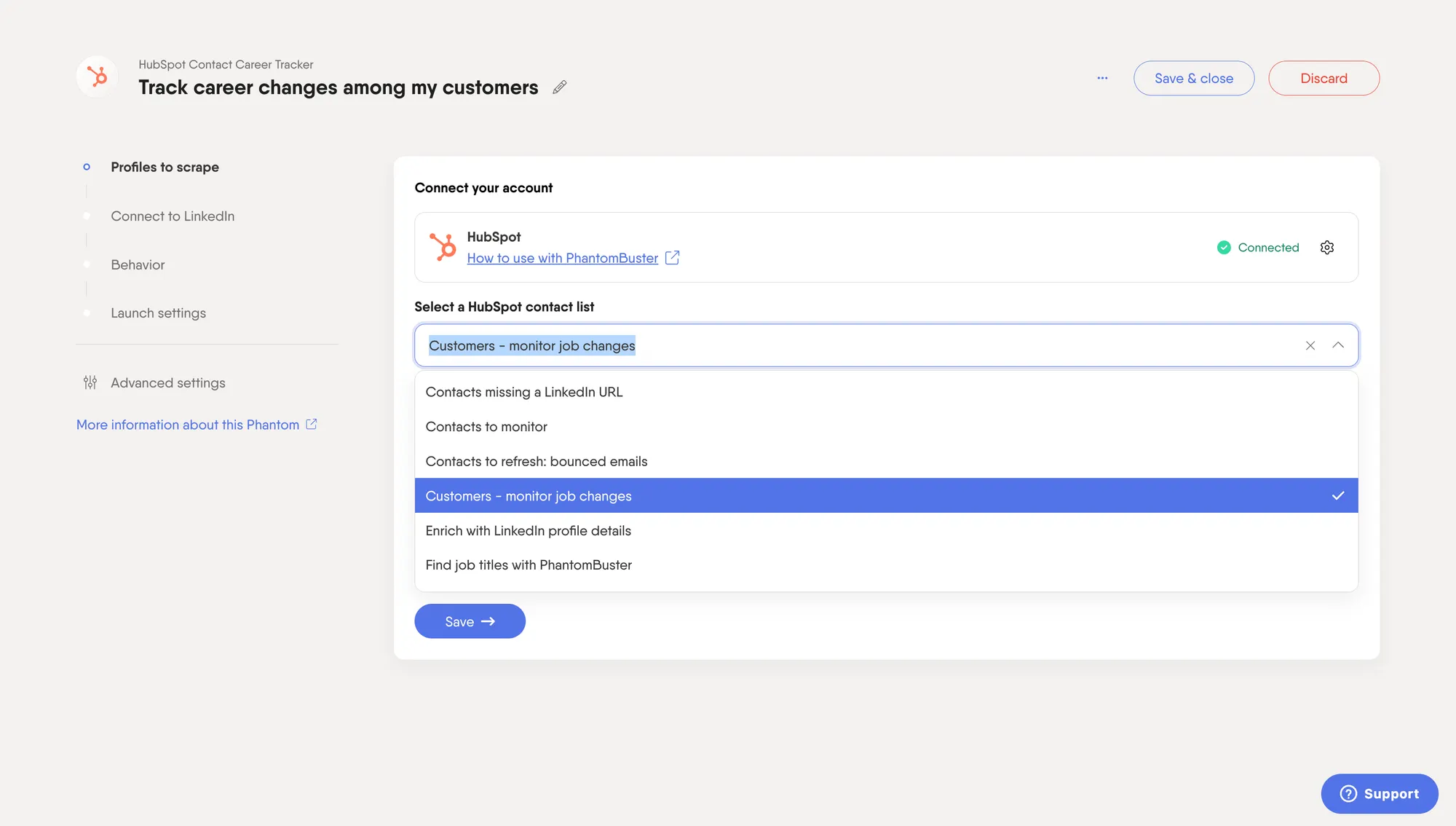The image size is (1456, 826).
Task: Open the three-dot more options menu
Action: pyautogui.click(x=1102, y=78)
